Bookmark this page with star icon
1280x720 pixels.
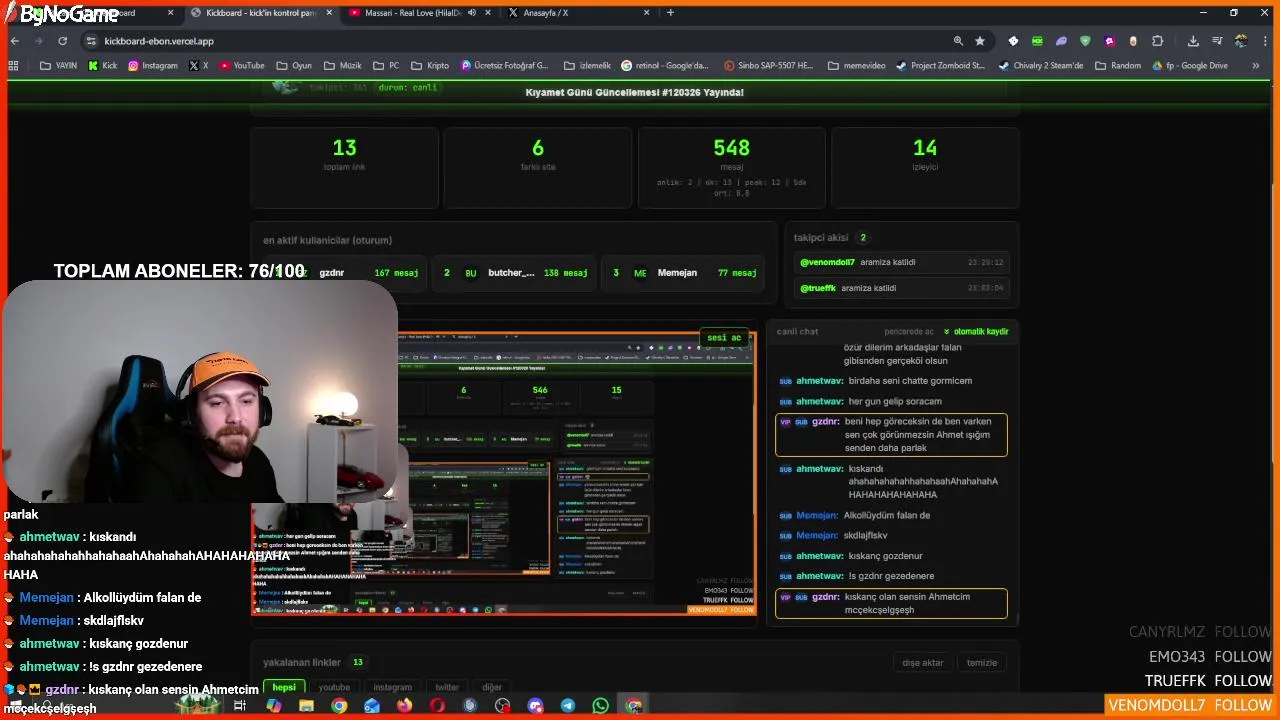pyautogui.click(x=980, y=41)
